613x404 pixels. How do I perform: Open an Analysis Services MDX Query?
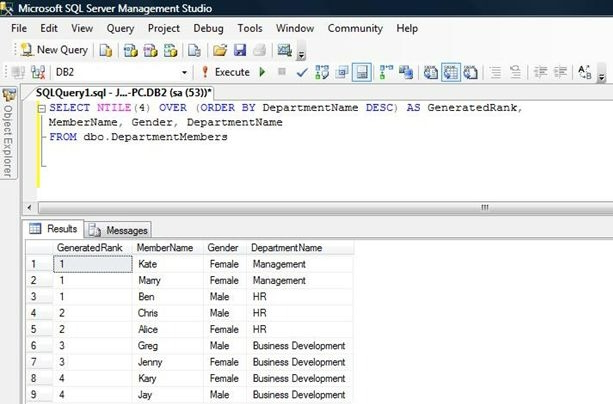[x=131, y=50]
